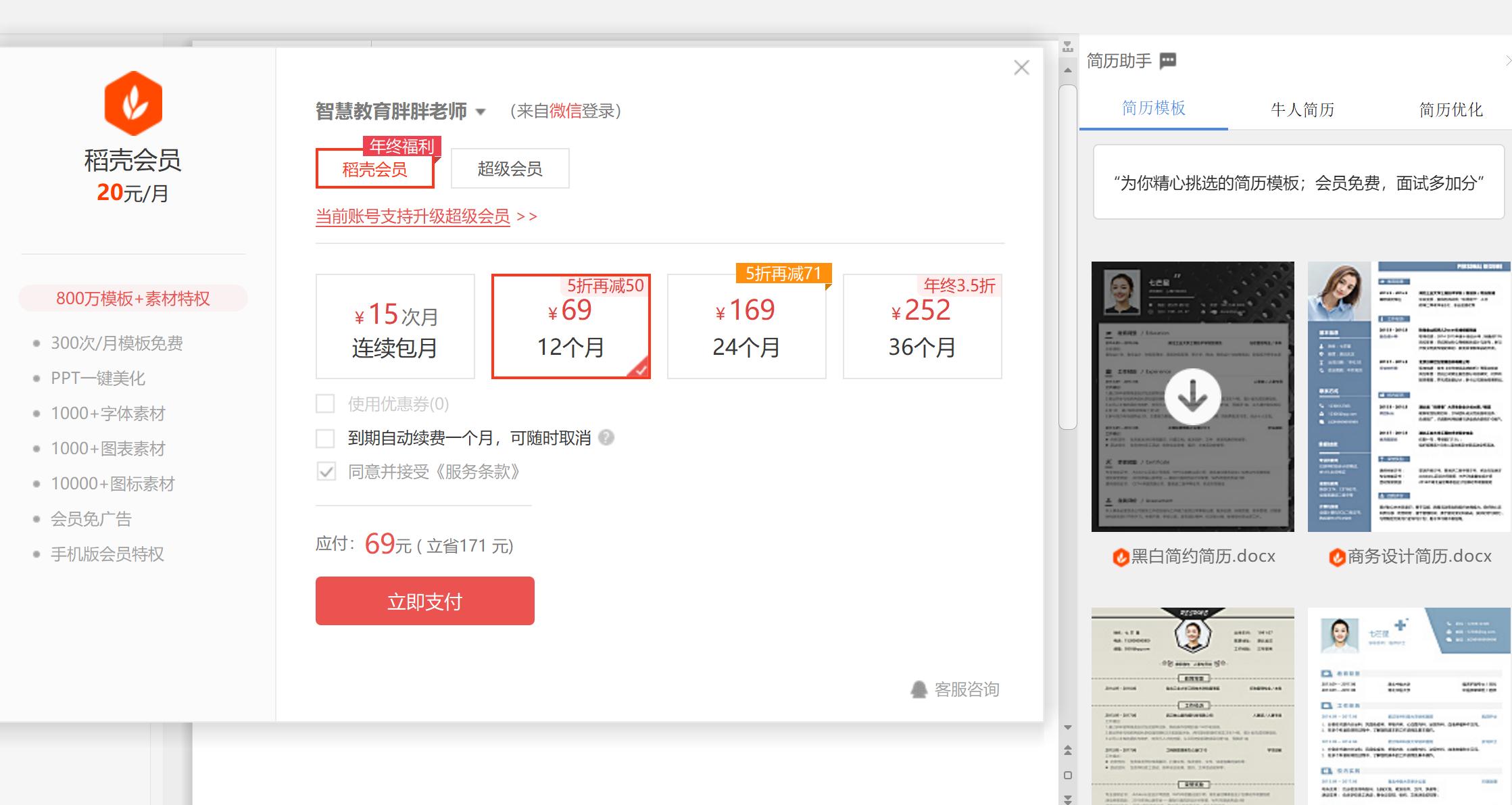Viewport: 1512px width, 805px height.
Task: Switch to the 超级会员 tab
Action: click(x=510, y=168)
